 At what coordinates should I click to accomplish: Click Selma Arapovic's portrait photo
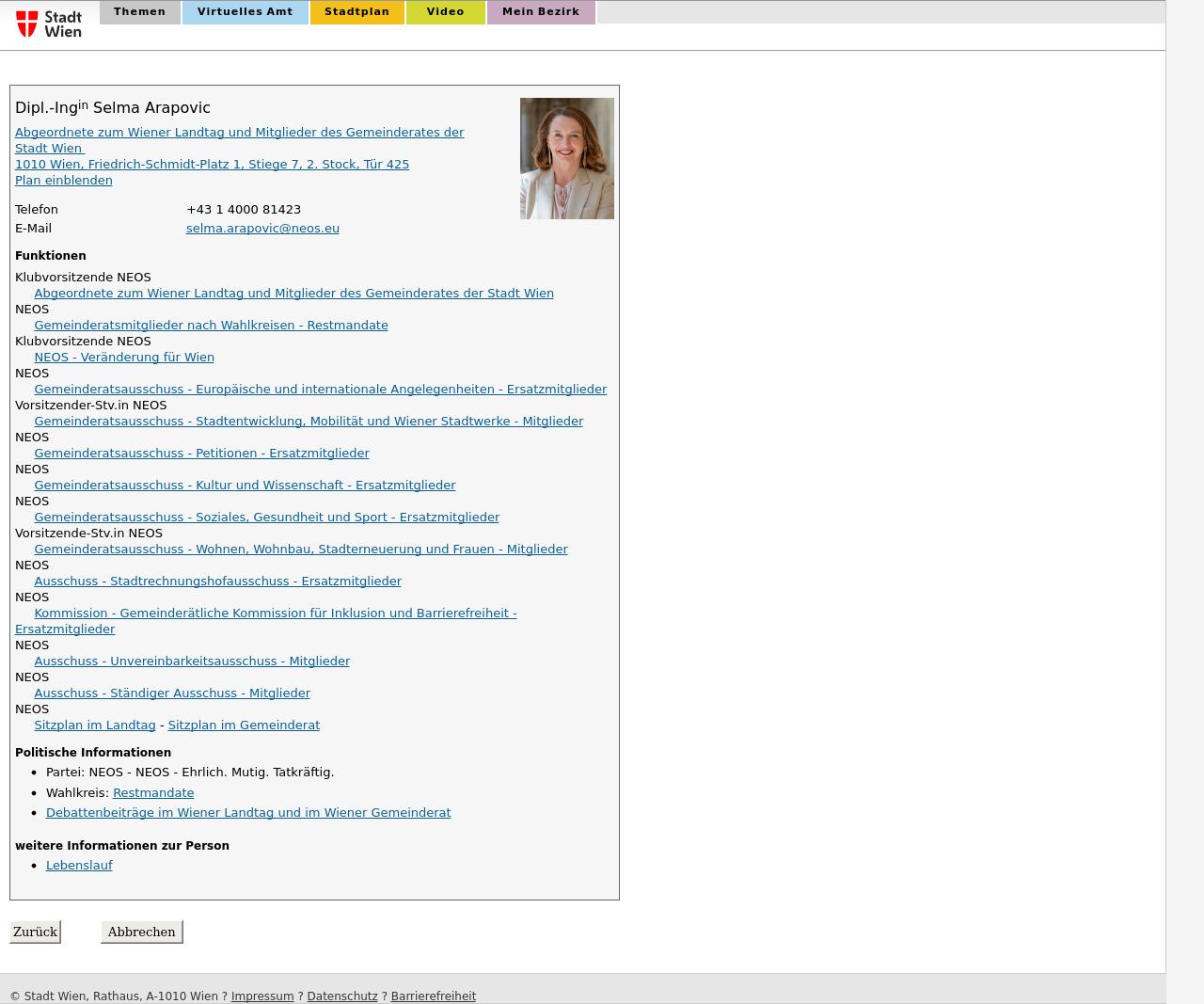point(566,158)
